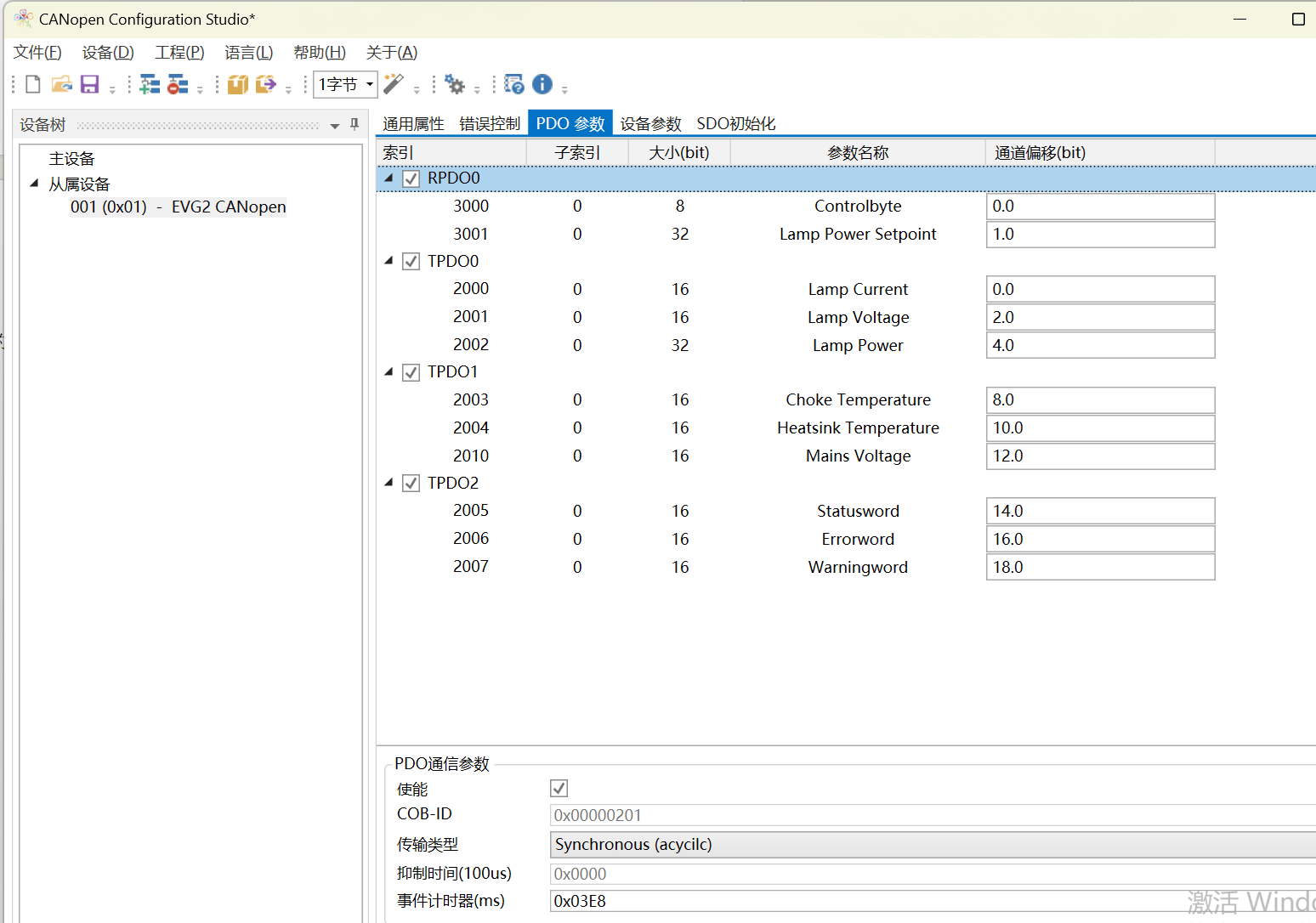
Task: Pin the device tree panel
Action: pyautogui.click(x=355, y=124)
